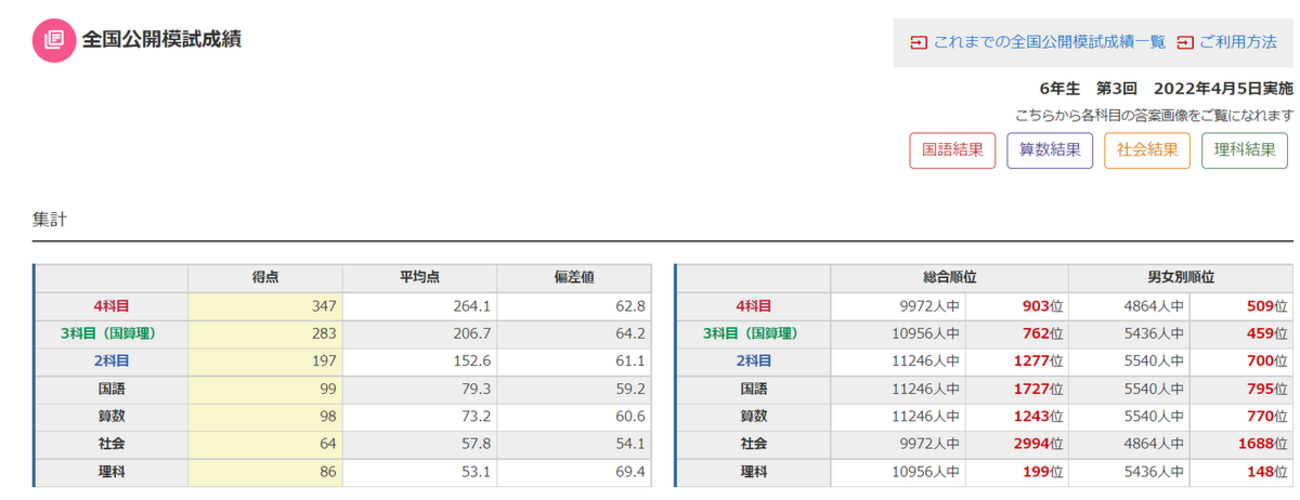Click the deviation value 64.2

[x=631, y=333]
